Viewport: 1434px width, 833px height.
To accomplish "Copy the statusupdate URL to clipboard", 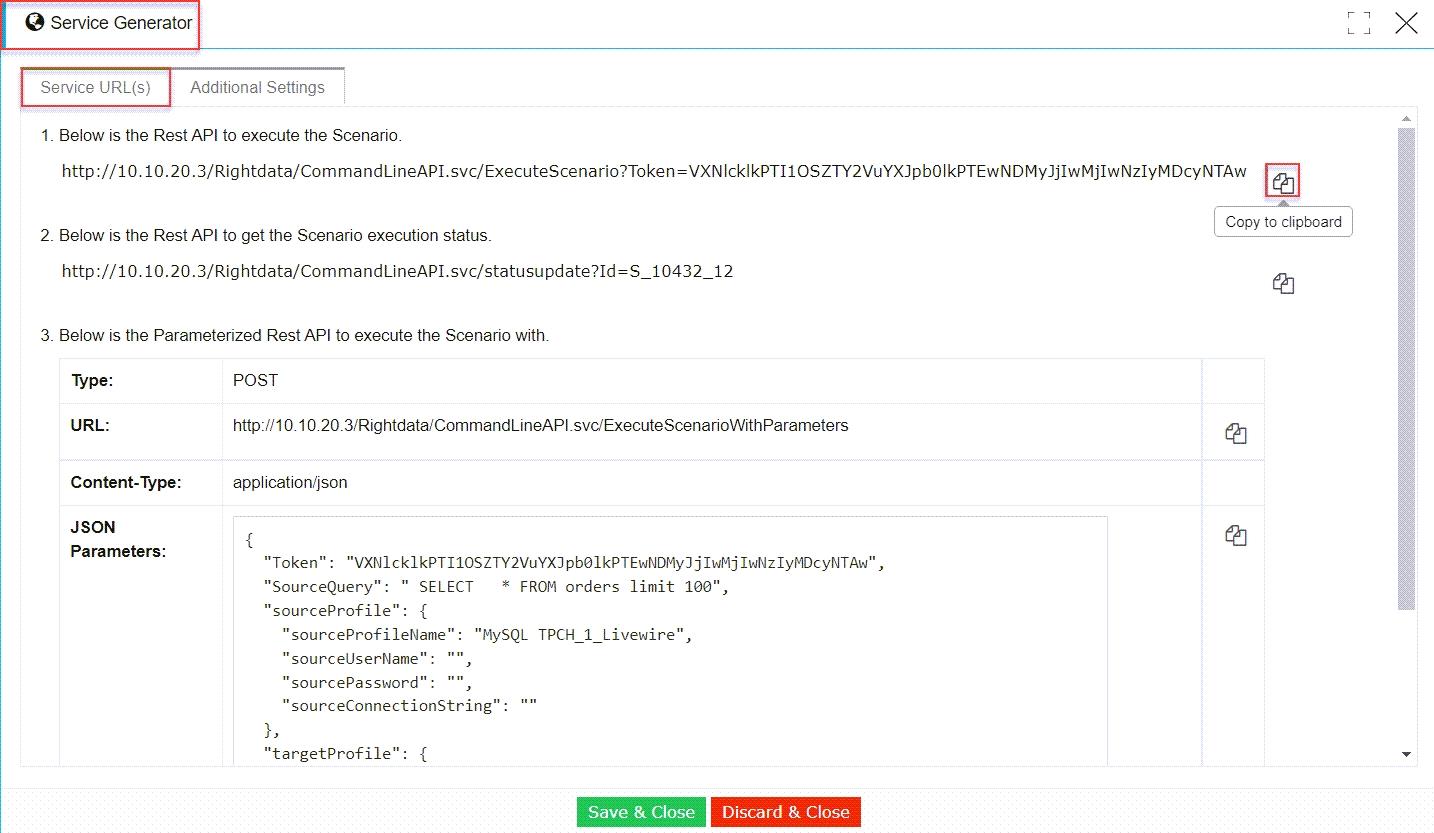I will [1283, 284].
